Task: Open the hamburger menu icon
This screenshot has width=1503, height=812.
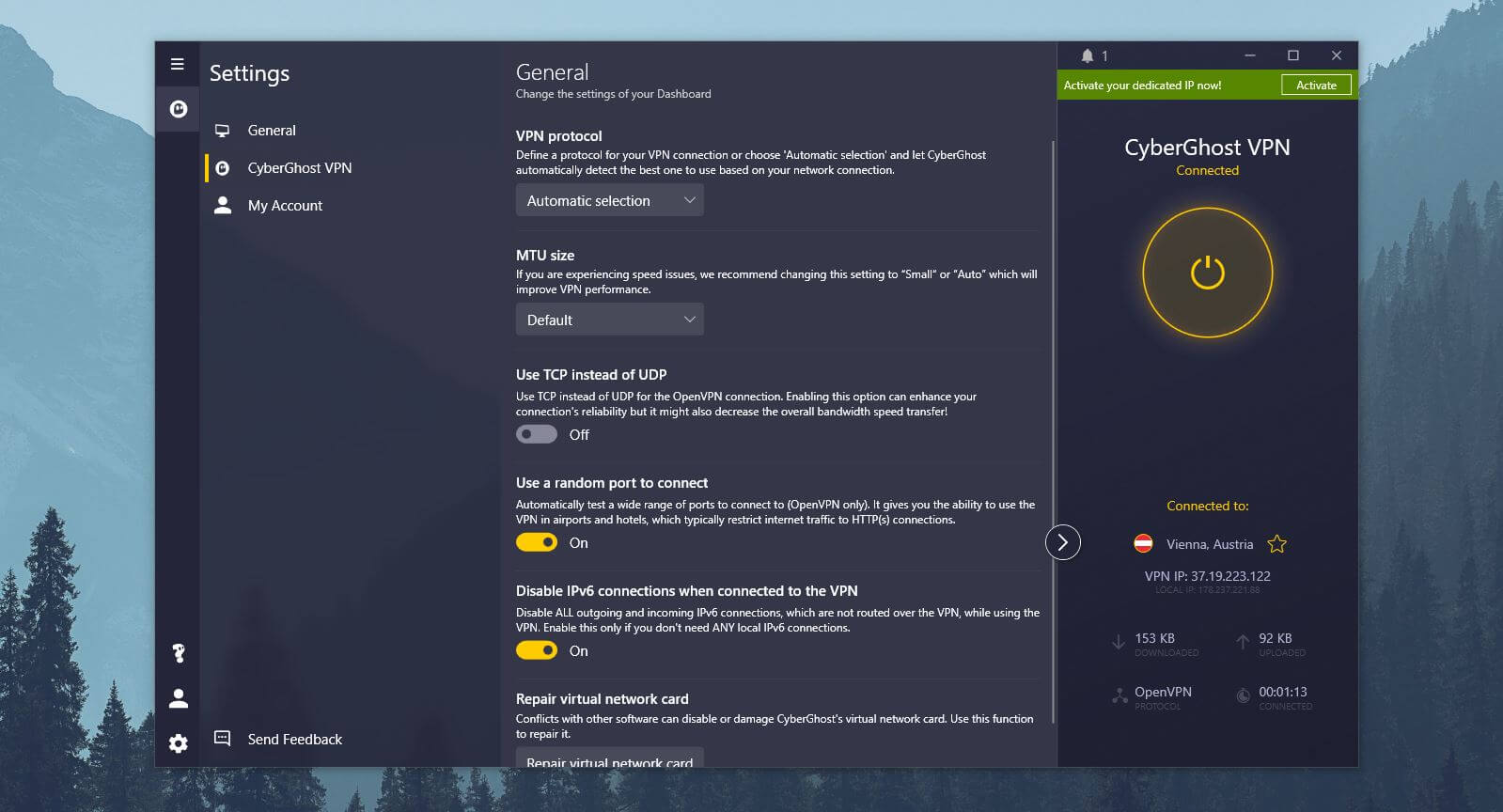Action: (177, 64)
